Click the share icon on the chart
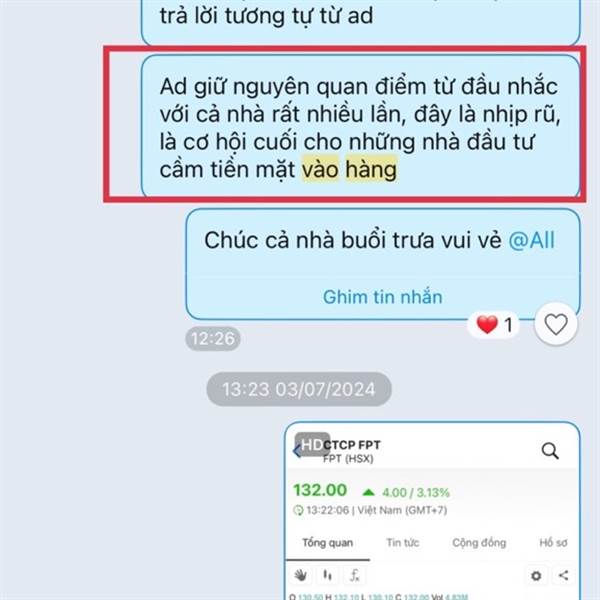Image resolution: width=600 pixels, height=600 pixels. click(x=564, y=575)
